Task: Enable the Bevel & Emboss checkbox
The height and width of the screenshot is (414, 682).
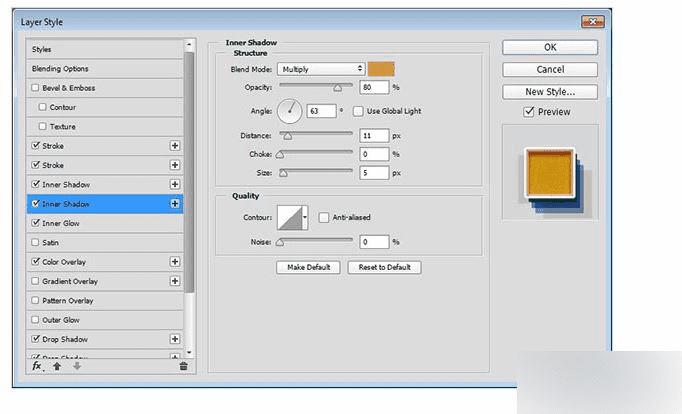Action: 35,87
